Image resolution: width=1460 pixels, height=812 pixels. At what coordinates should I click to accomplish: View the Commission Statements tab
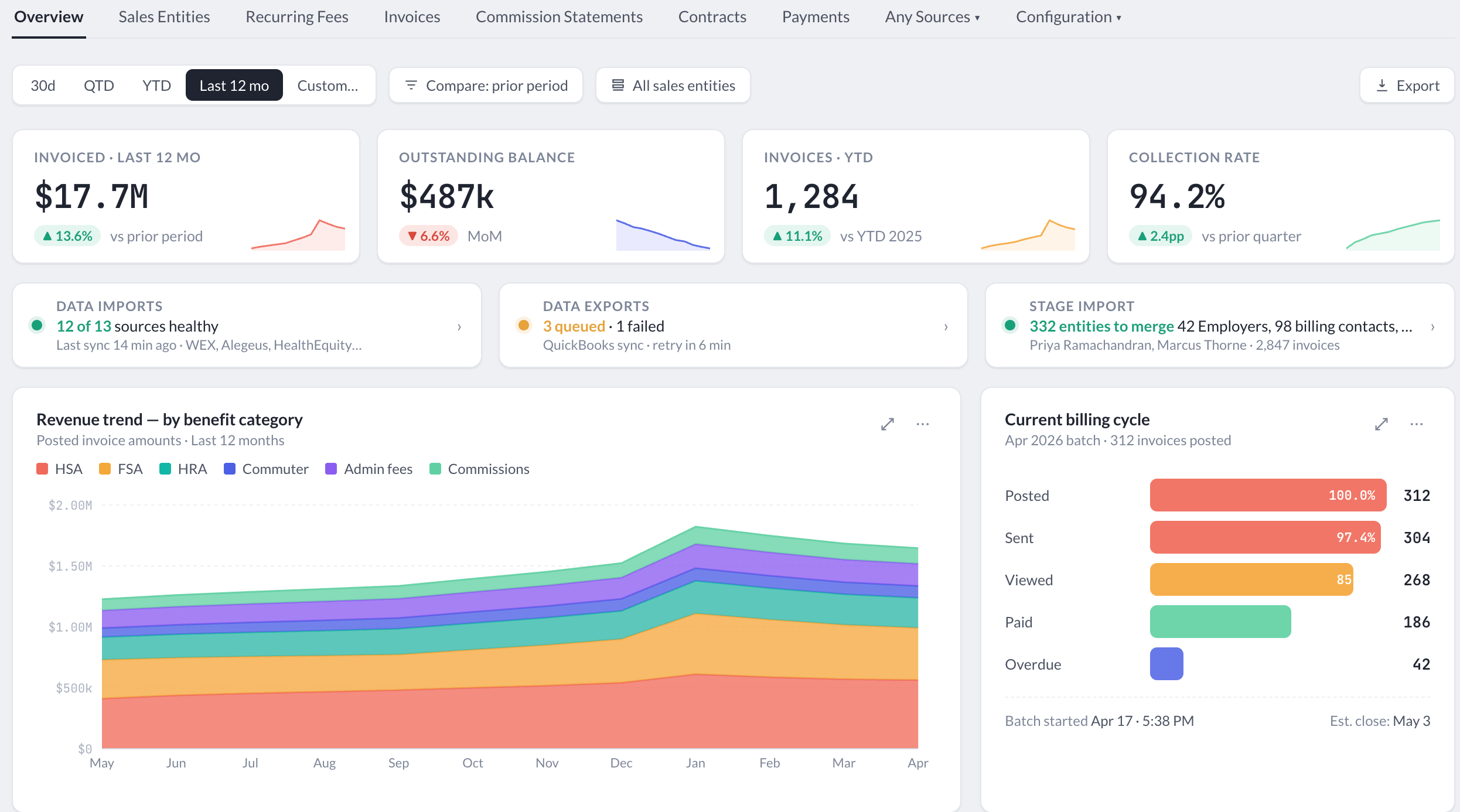tap(559, 17)
